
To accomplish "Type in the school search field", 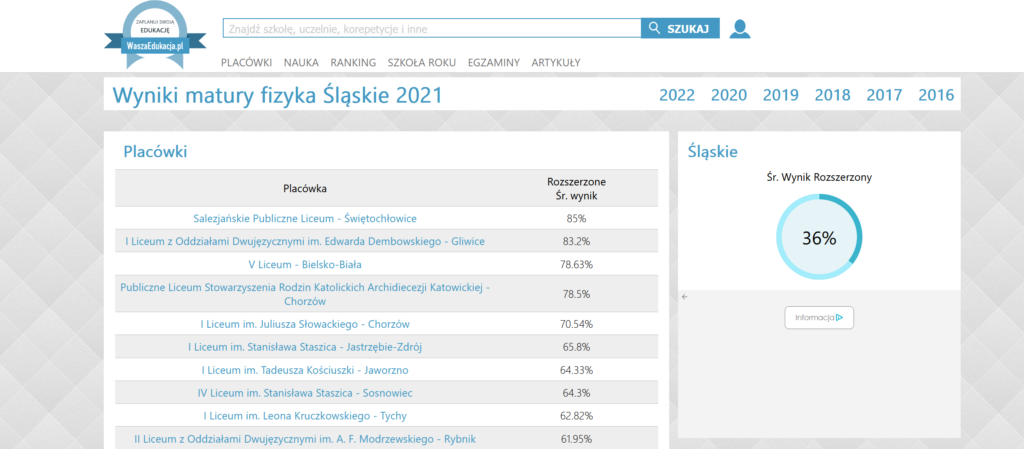I will (x=430, y=29).
